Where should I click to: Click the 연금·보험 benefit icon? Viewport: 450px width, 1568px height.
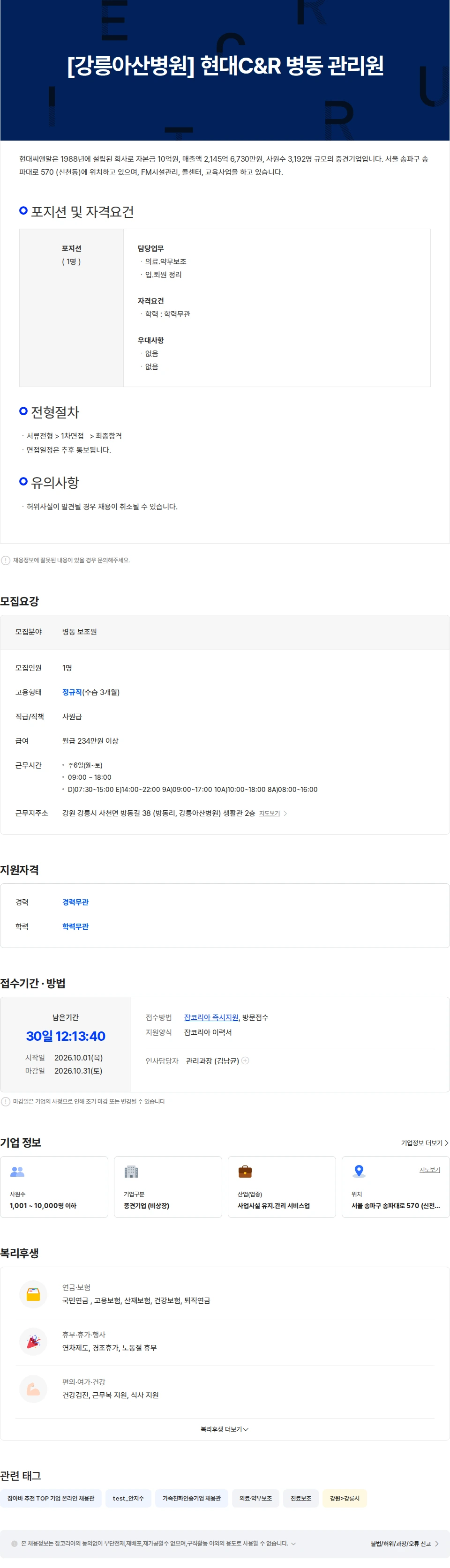(x=33, y=1294)
